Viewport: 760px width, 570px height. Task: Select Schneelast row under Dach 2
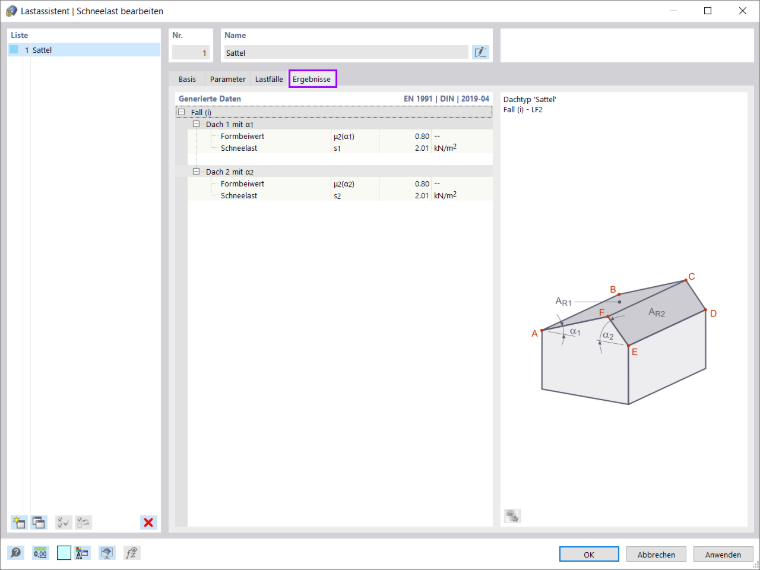(x=340, y=195)
